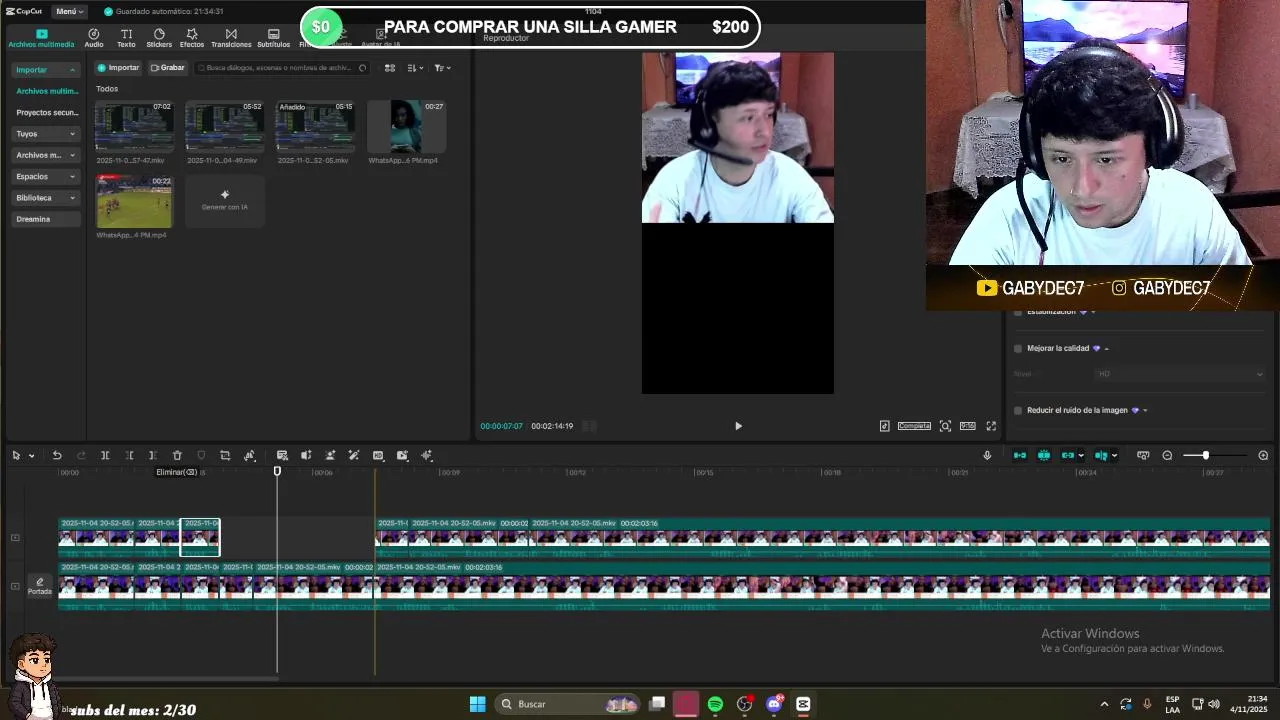Open the CapCut Menú dropdown

(69, 11)
